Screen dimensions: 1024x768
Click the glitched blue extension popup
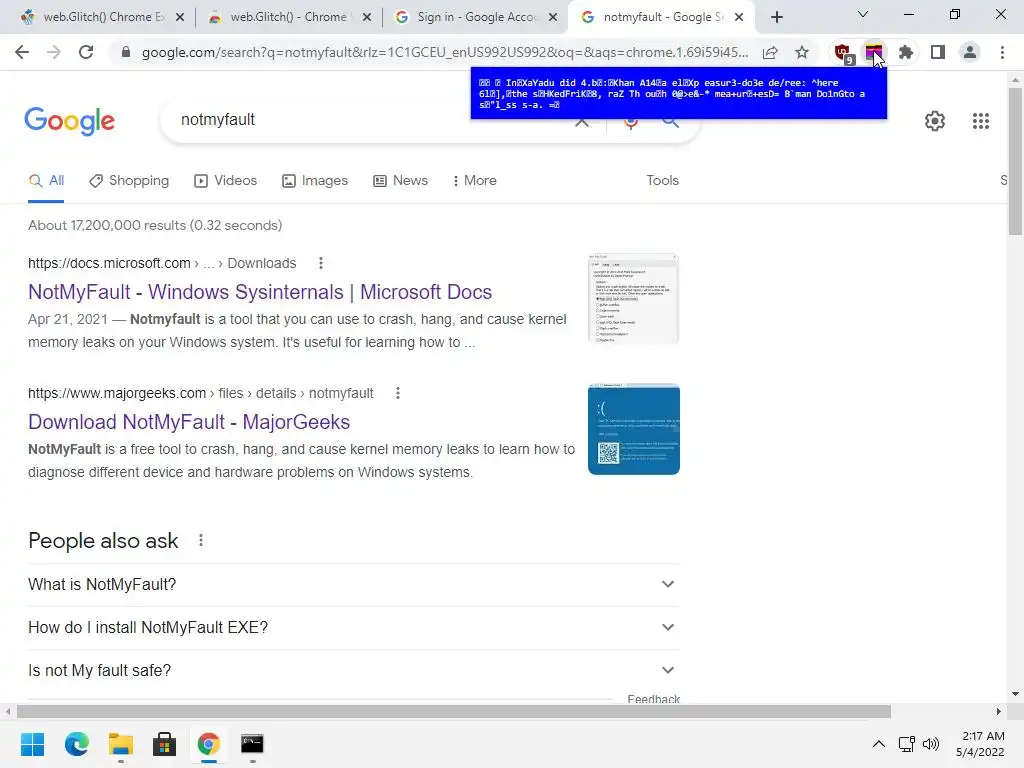679,94
